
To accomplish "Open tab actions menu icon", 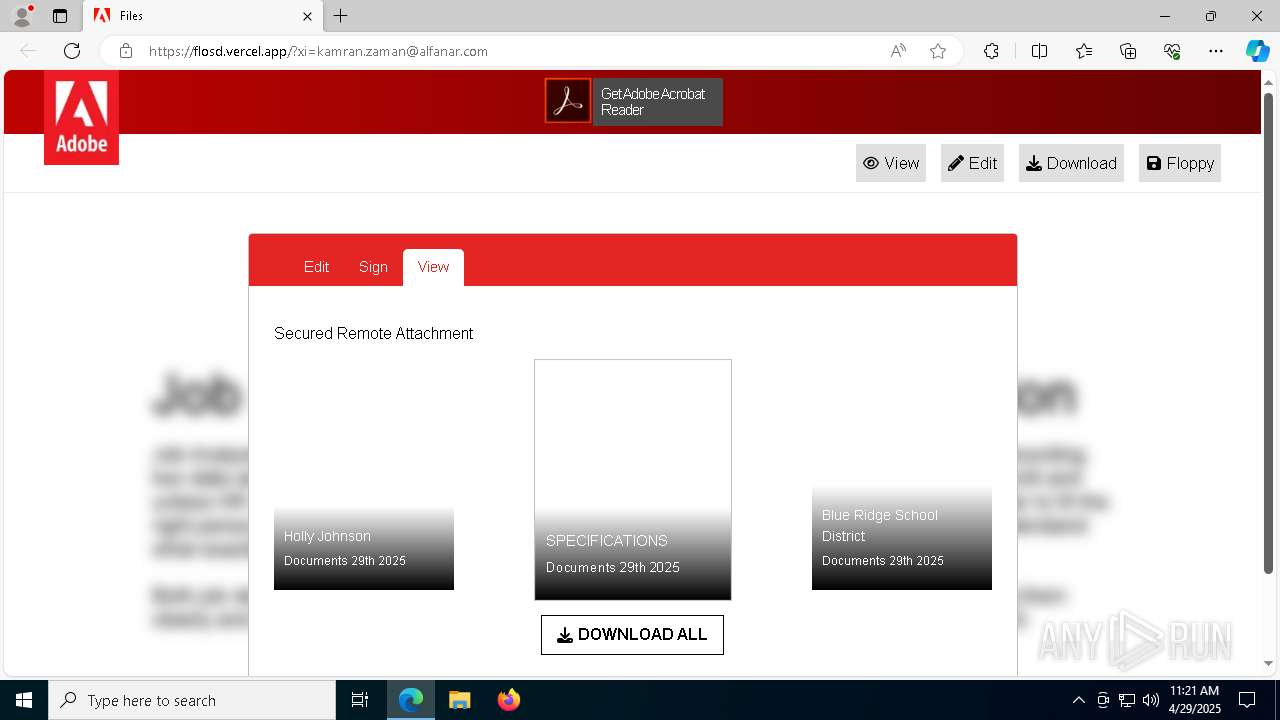I will pos(60,16).
